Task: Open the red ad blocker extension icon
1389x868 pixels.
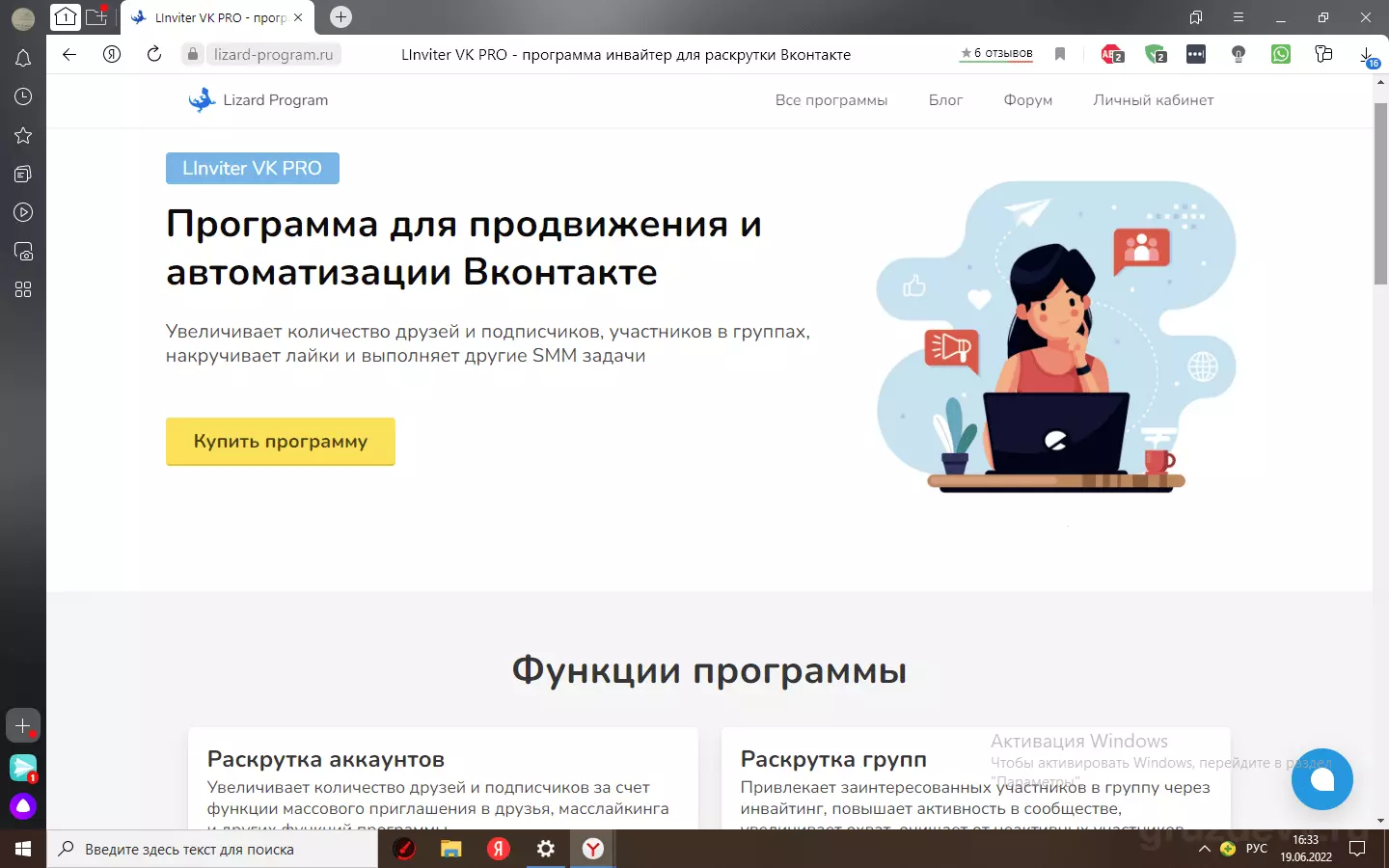Action: [1112, 54]
